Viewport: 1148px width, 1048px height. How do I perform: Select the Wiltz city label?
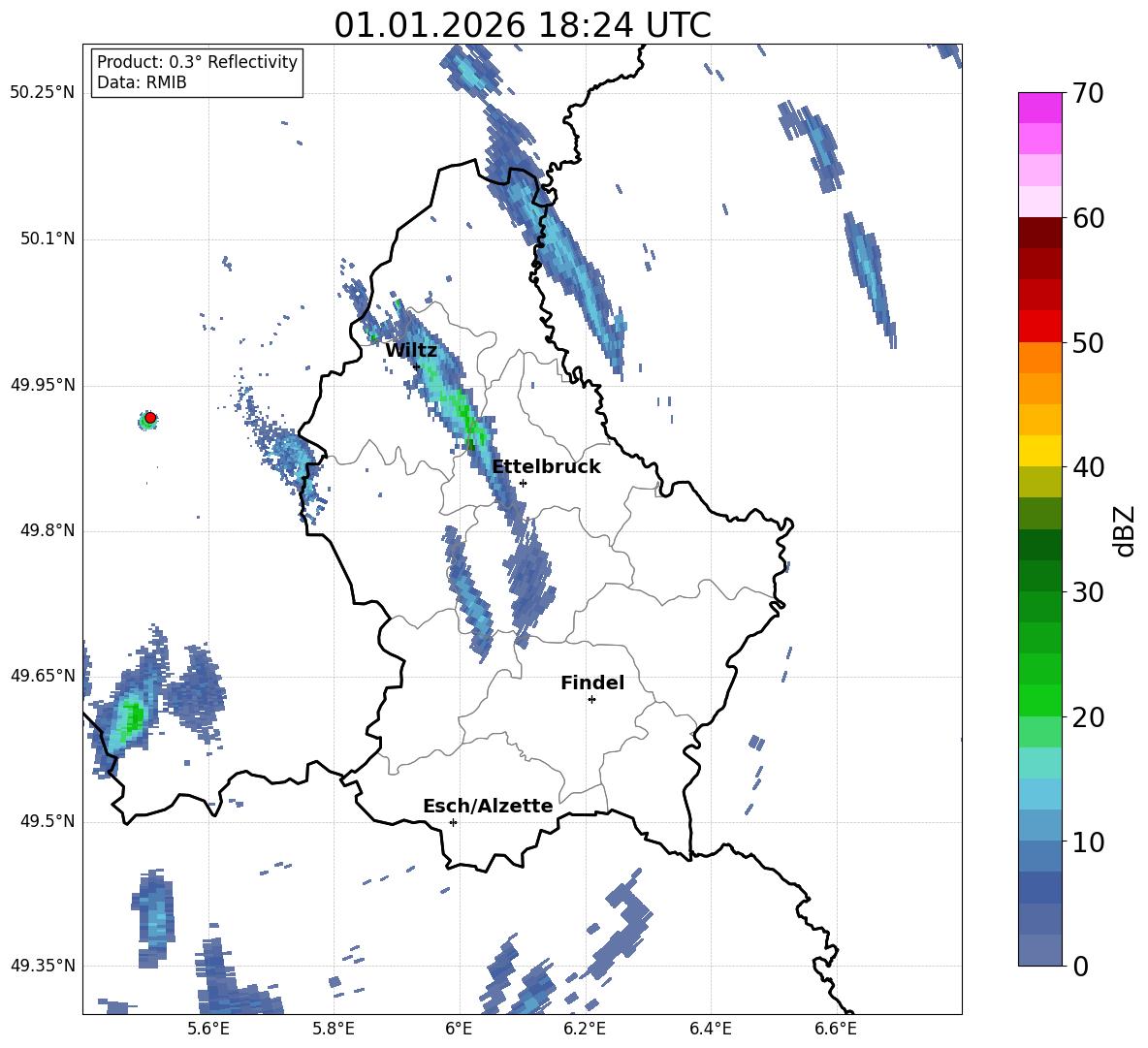(x=411, y=351)
